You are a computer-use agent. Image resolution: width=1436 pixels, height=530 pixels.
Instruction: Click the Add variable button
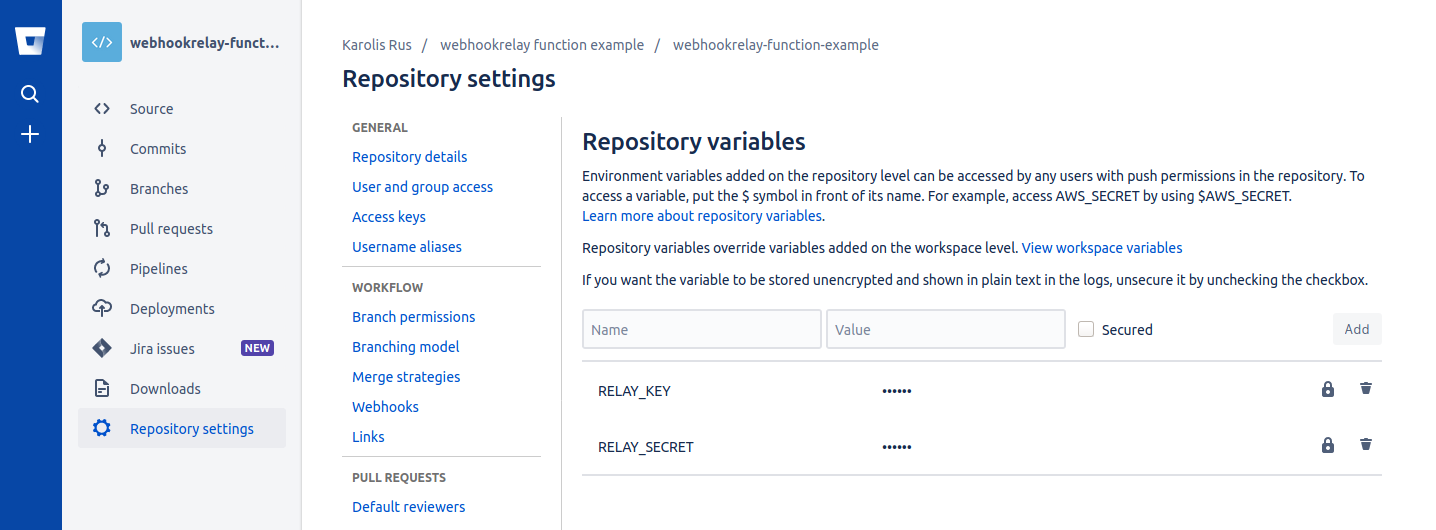click(x=1357, y=329)
